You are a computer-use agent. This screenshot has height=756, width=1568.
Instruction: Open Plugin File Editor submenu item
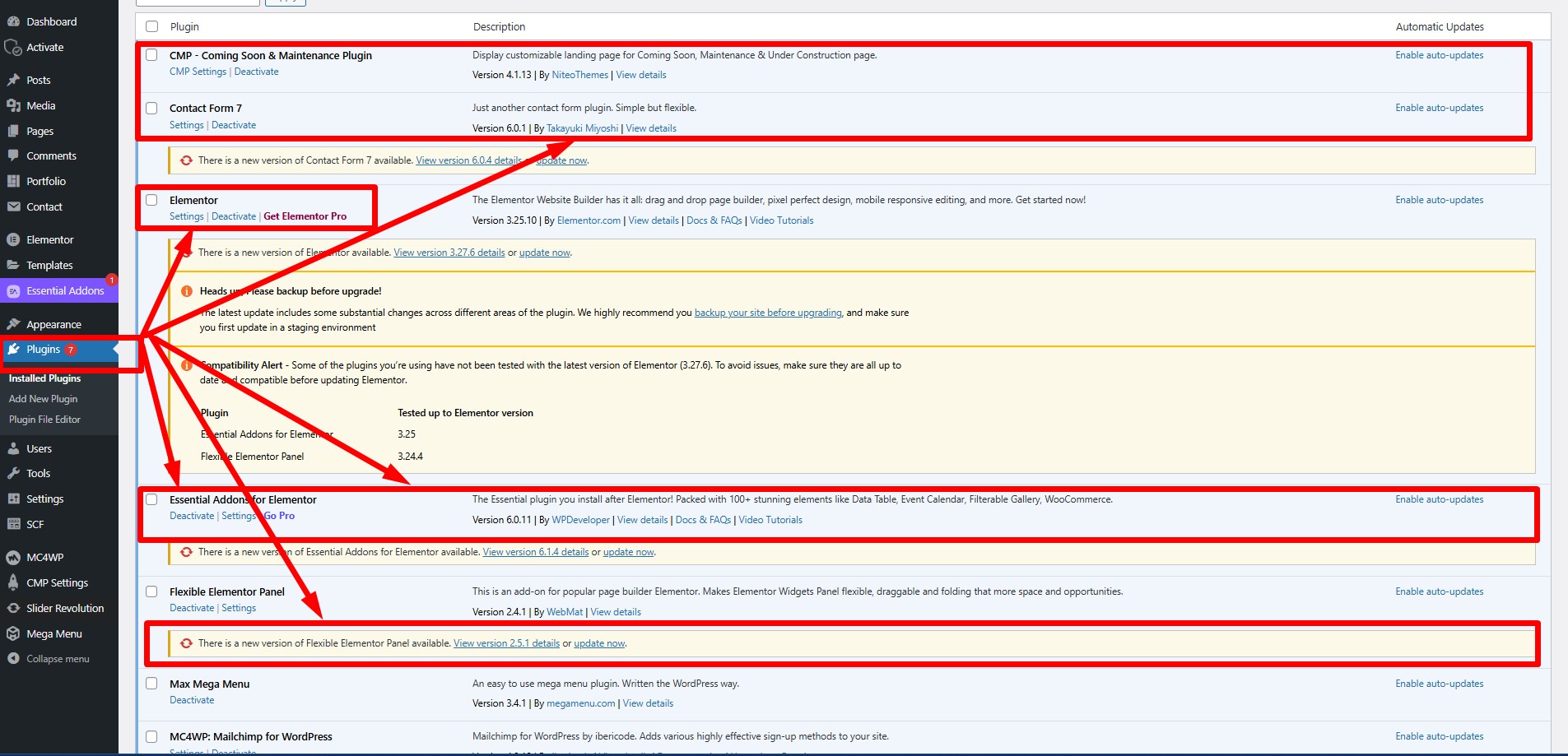[x=44, y=420]
